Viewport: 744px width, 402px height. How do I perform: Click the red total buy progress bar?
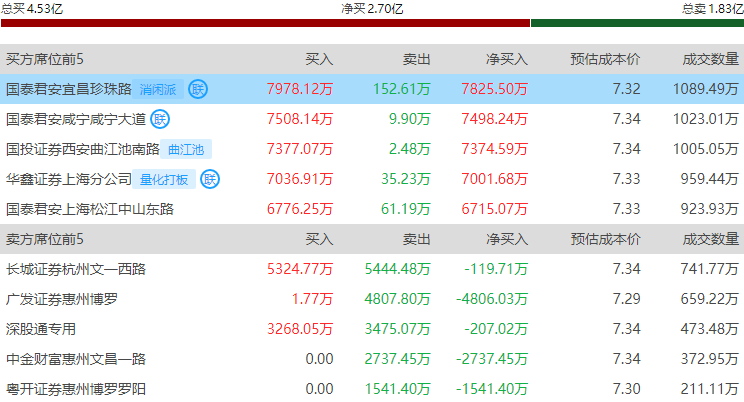[x=265, y=23]
